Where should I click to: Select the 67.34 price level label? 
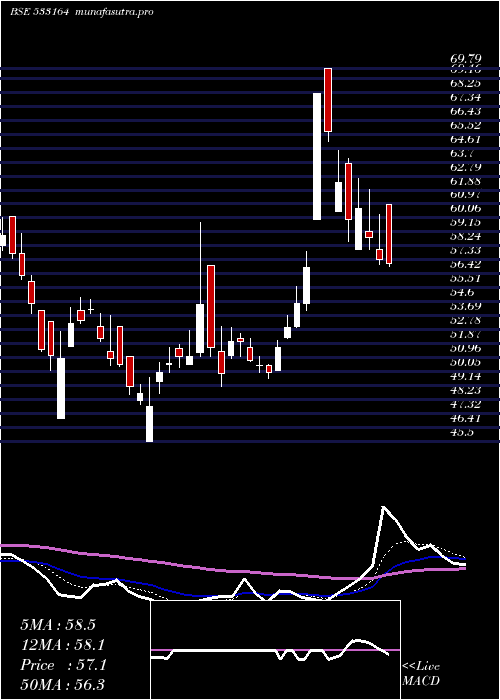tap(465, 97)
